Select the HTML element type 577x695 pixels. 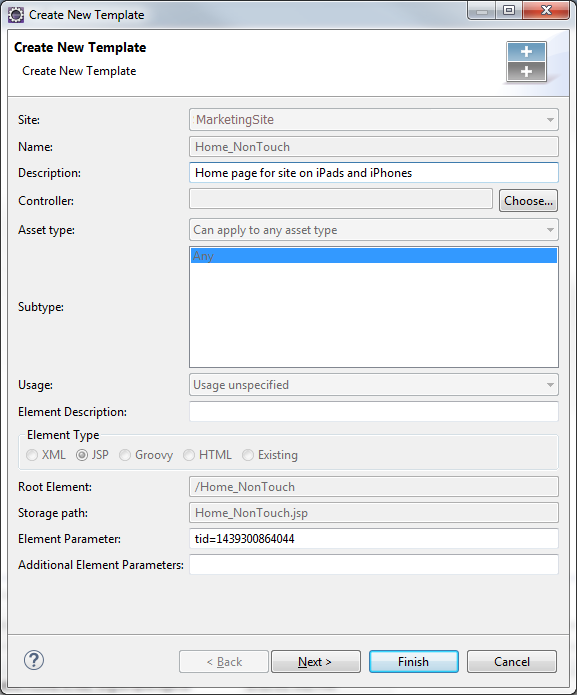point(207,455)
